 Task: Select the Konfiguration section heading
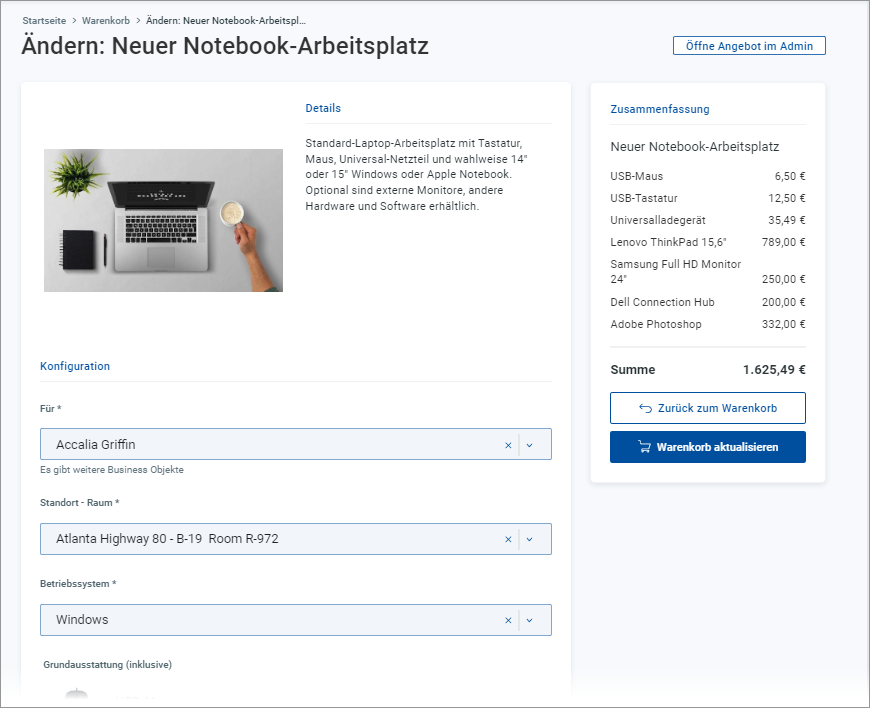75,366
